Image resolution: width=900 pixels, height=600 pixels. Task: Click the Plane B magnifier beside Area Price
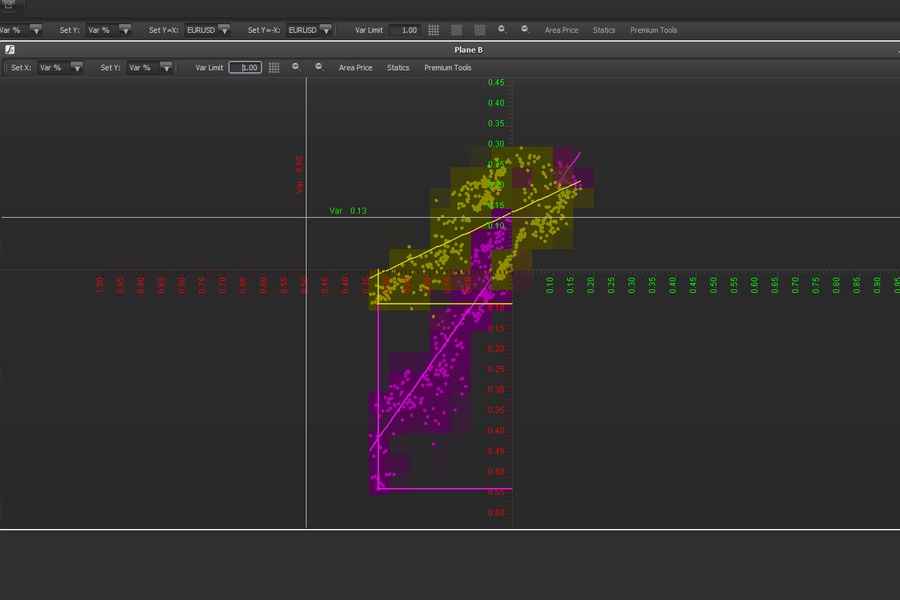[x=319, y=67]
